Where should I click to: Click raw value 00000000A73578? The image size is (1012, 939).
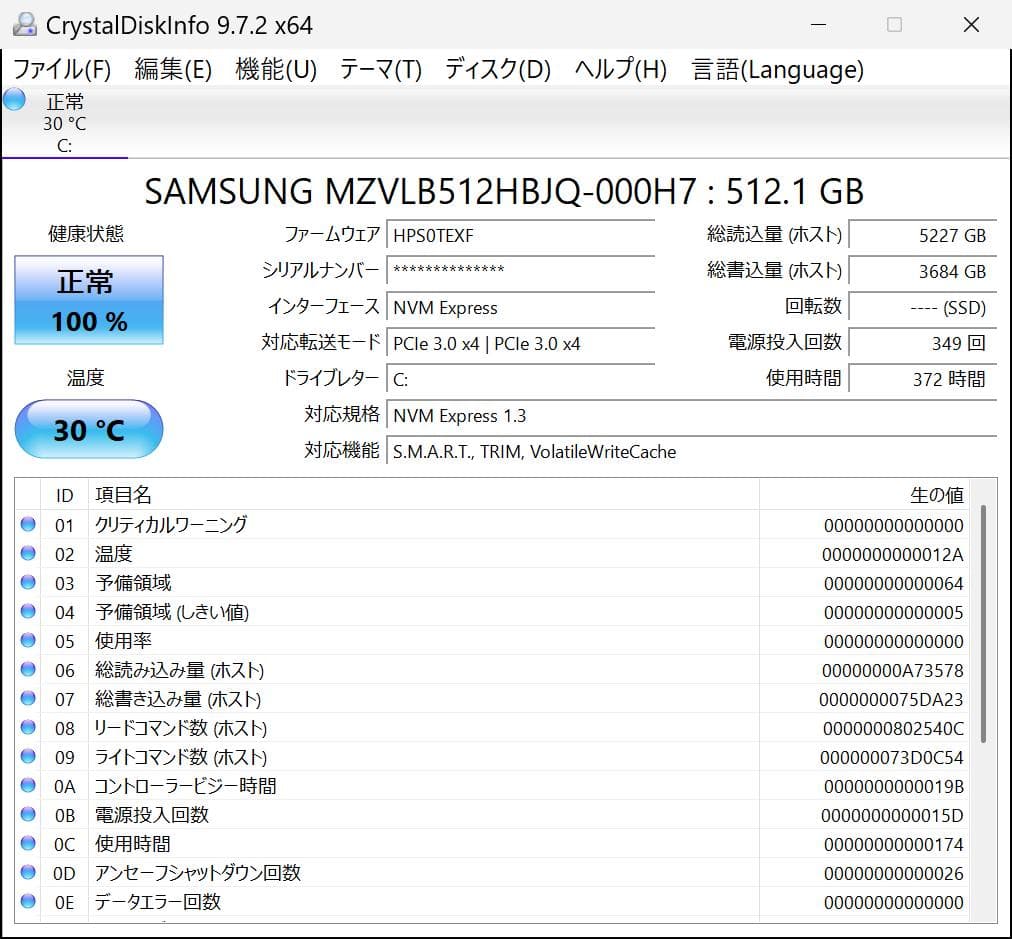(x=893, y=671)
